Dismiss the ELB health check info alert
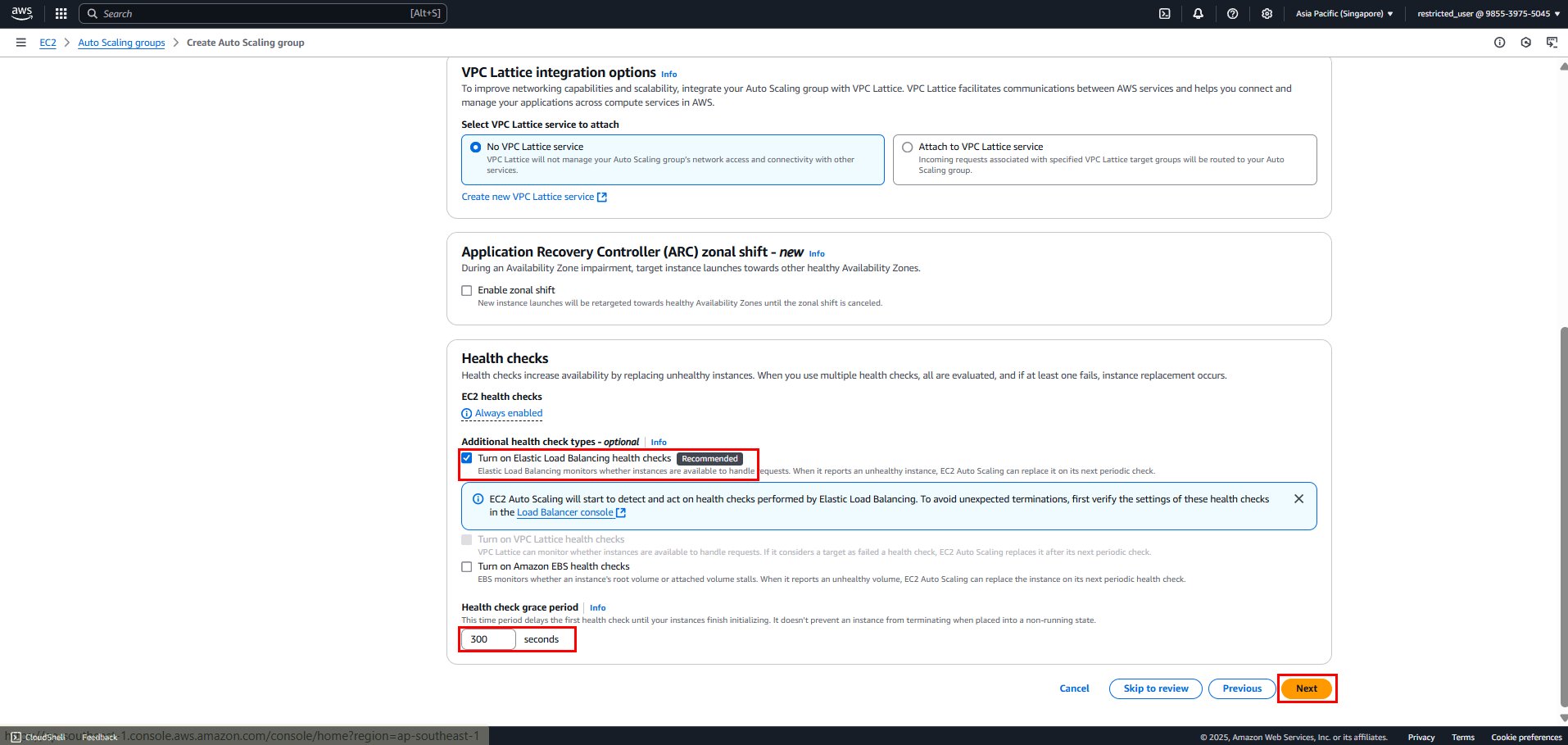The width and height of the screenshot is (1568, 745). click(x=1298, y=498)
